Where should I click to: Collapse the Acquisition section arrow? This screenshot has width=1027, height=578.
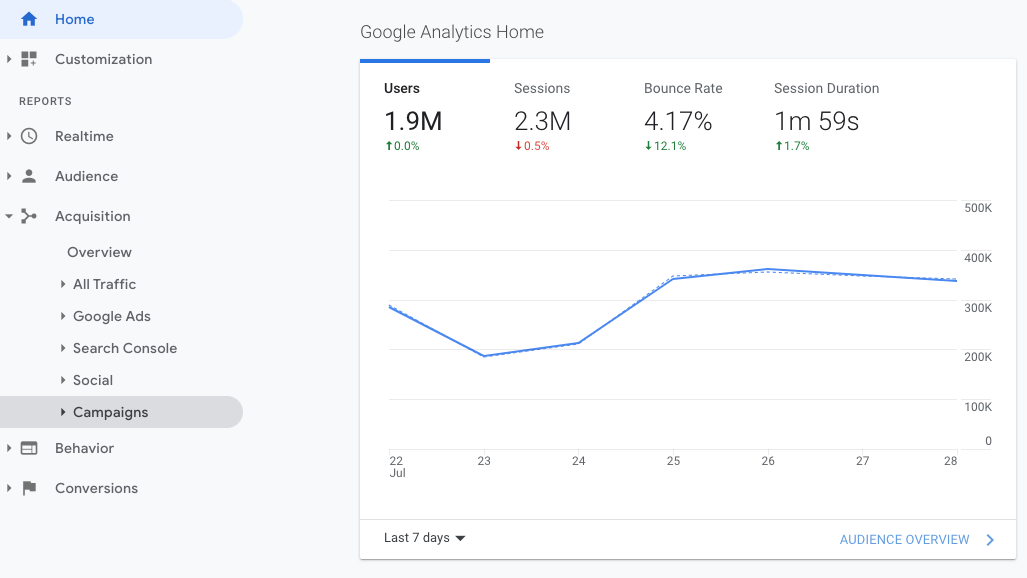point(9,216)
